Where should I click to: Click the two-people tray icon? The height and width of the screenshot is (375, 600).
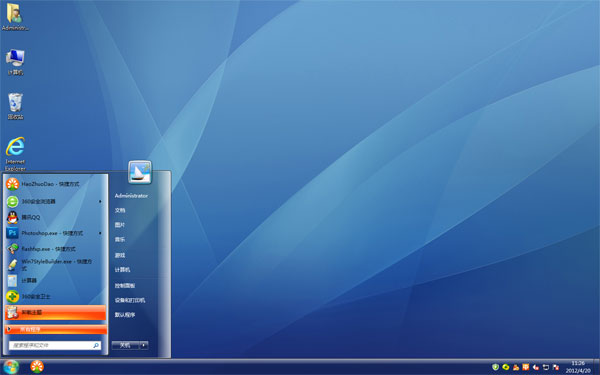point(516,367)
